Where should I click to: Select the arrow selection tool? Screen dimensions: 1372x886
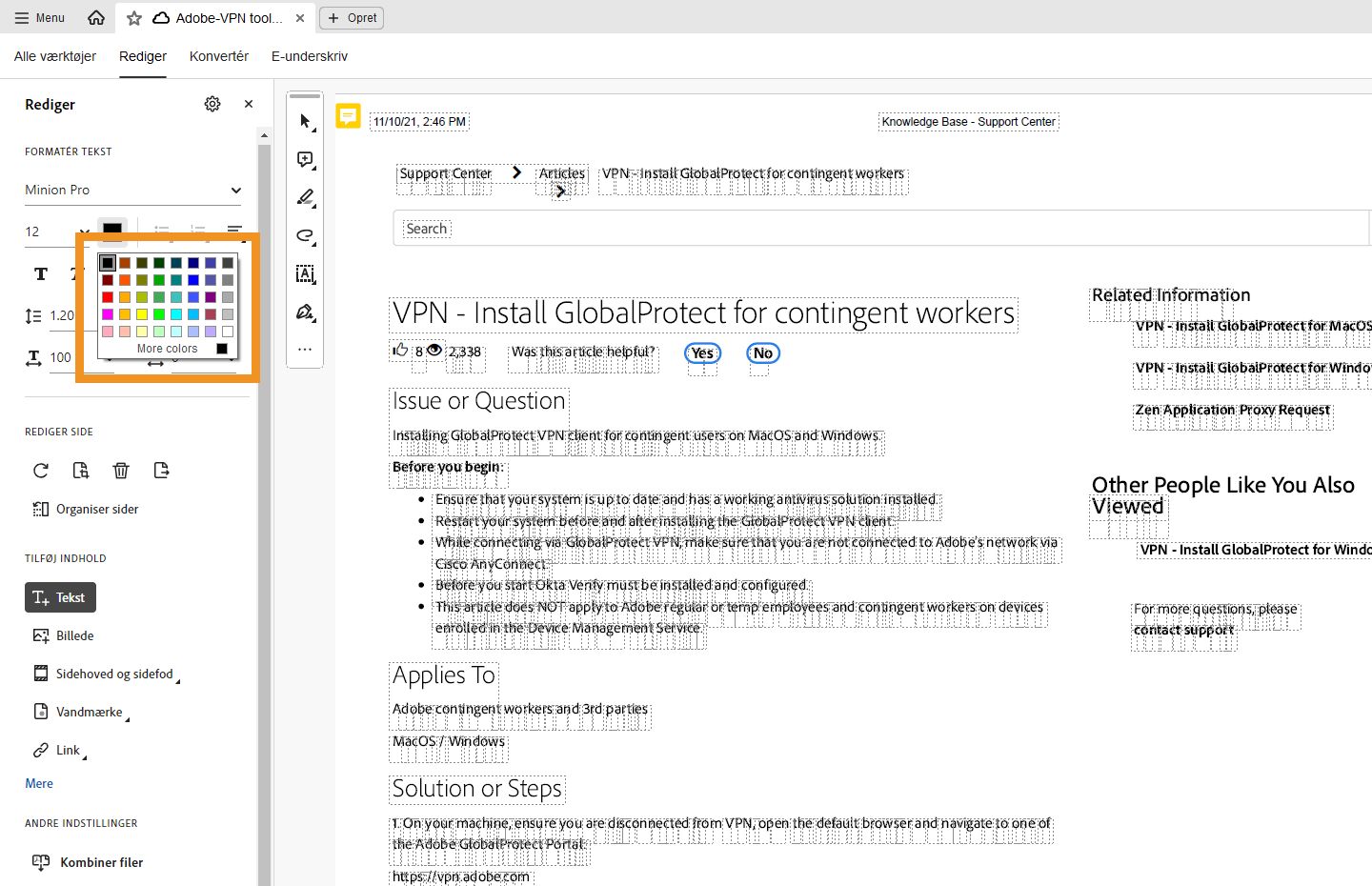coord(305,121)
